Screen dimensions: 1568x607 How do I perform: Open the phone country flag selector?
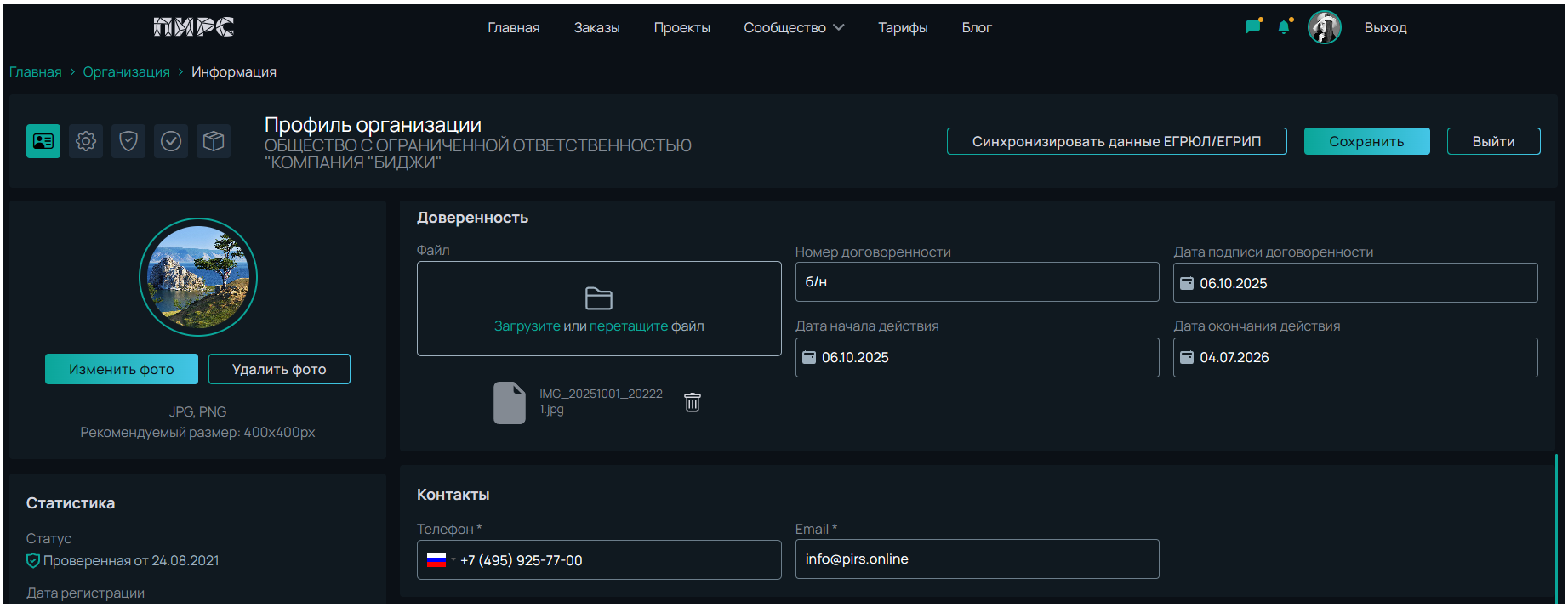(x=439, y=560)
